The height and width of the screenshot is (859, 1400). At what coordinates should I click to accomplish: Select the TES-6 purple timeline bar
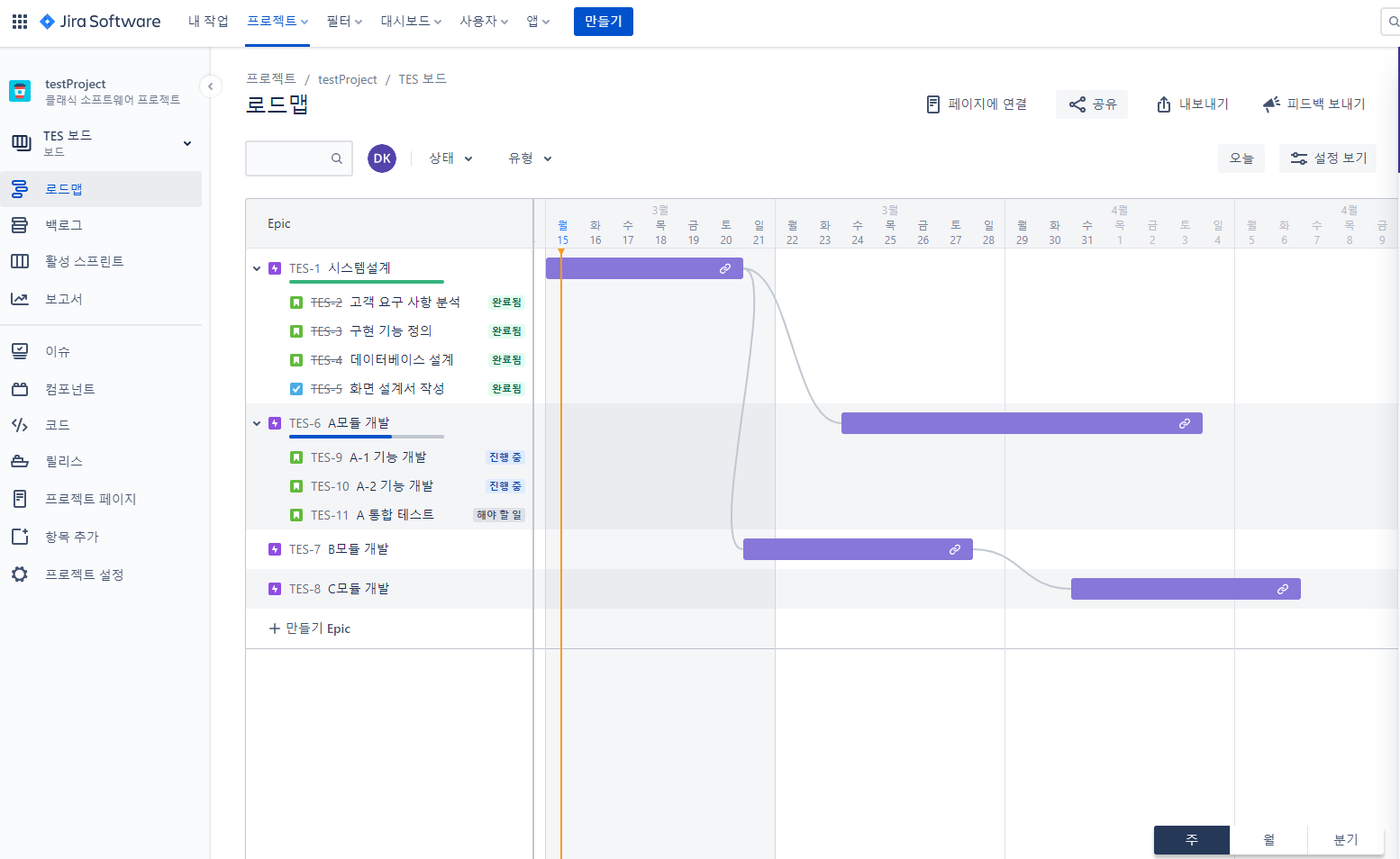(1022, 423)
